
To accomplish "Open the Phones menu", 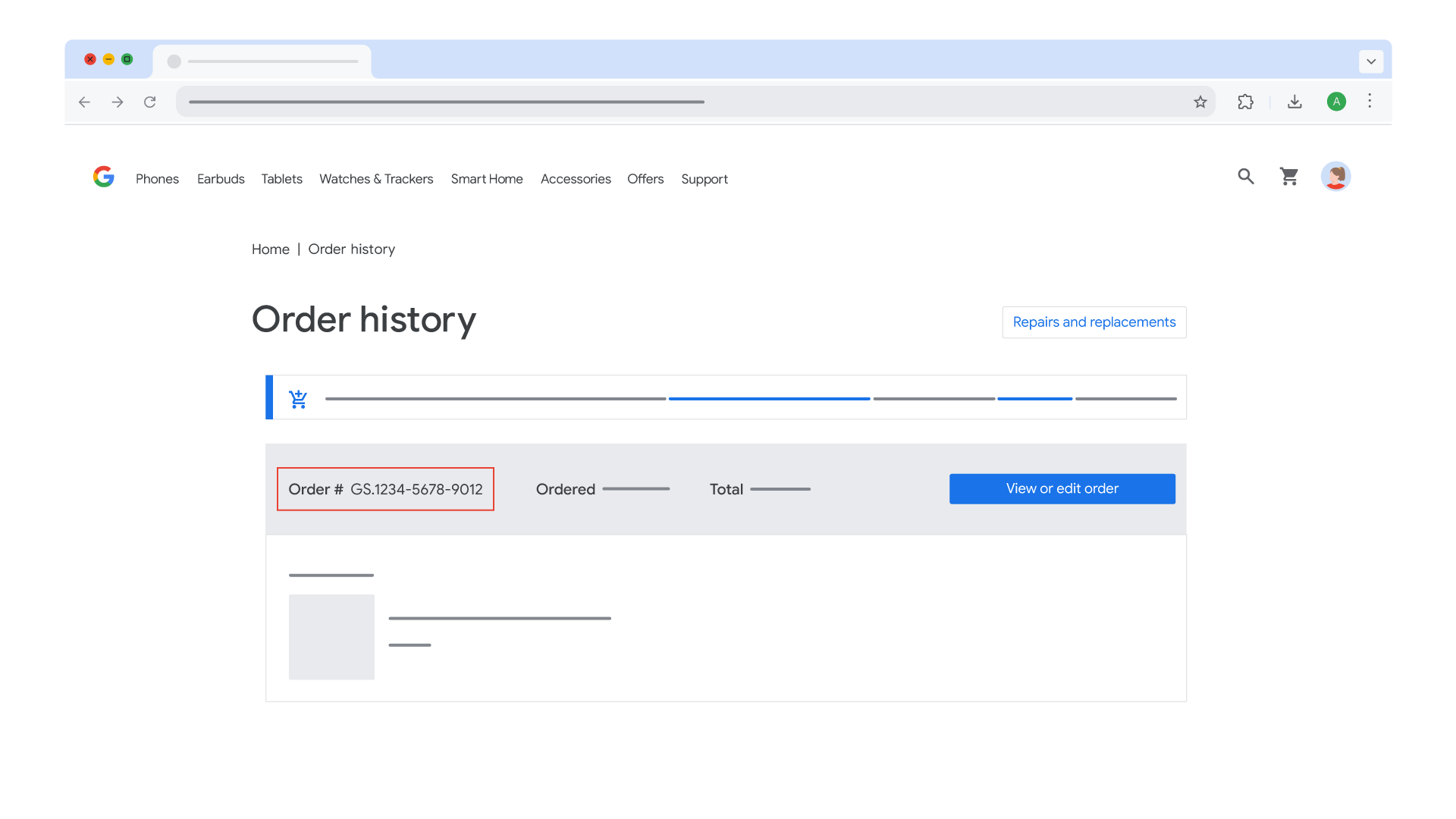I will coord(157,179).
